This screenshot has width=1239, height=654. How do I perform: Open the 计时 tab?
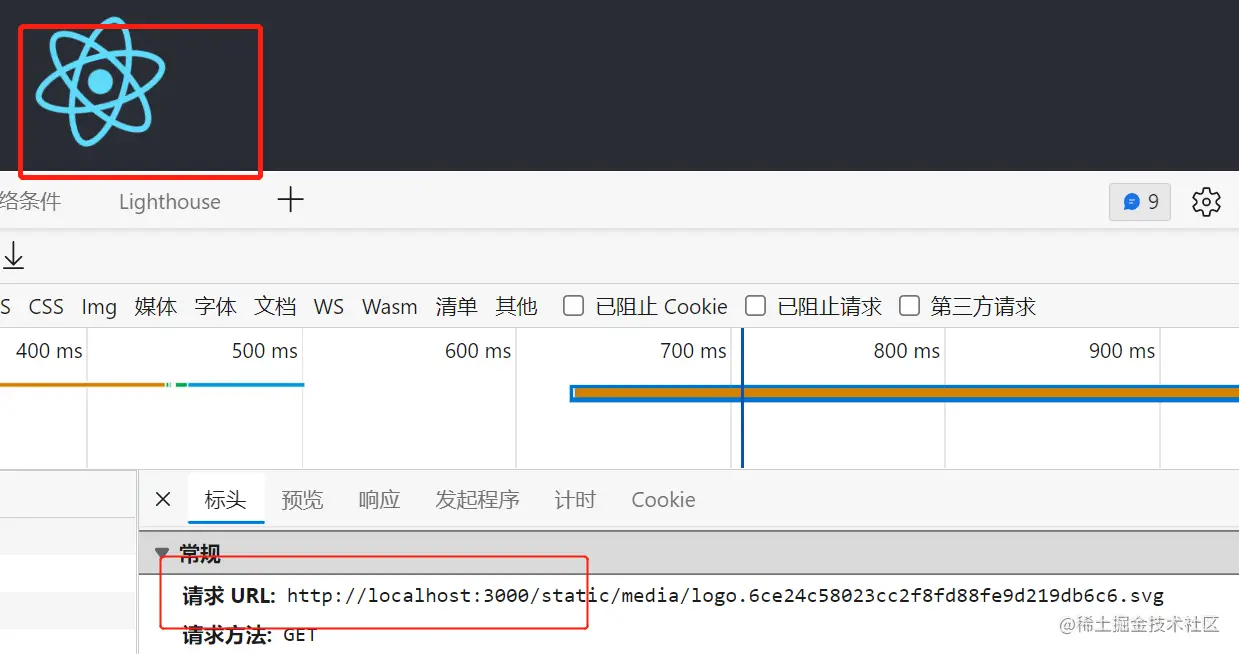(x=575, y=500)
